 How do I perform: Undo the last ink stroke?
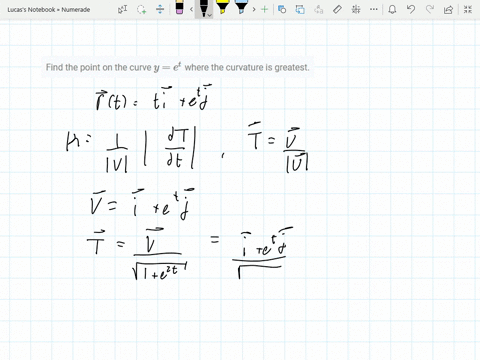point(411,9)
